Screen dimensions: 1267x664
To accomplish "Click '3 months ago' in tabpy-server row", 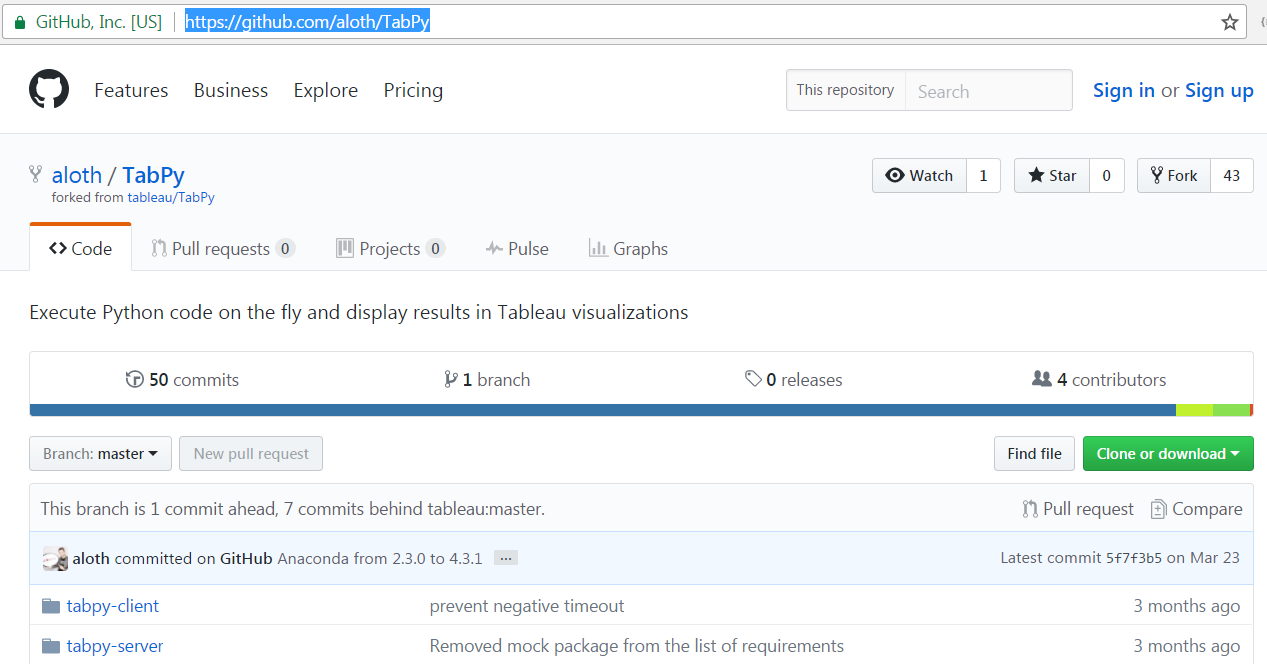I will click(x=1187, y=646).
